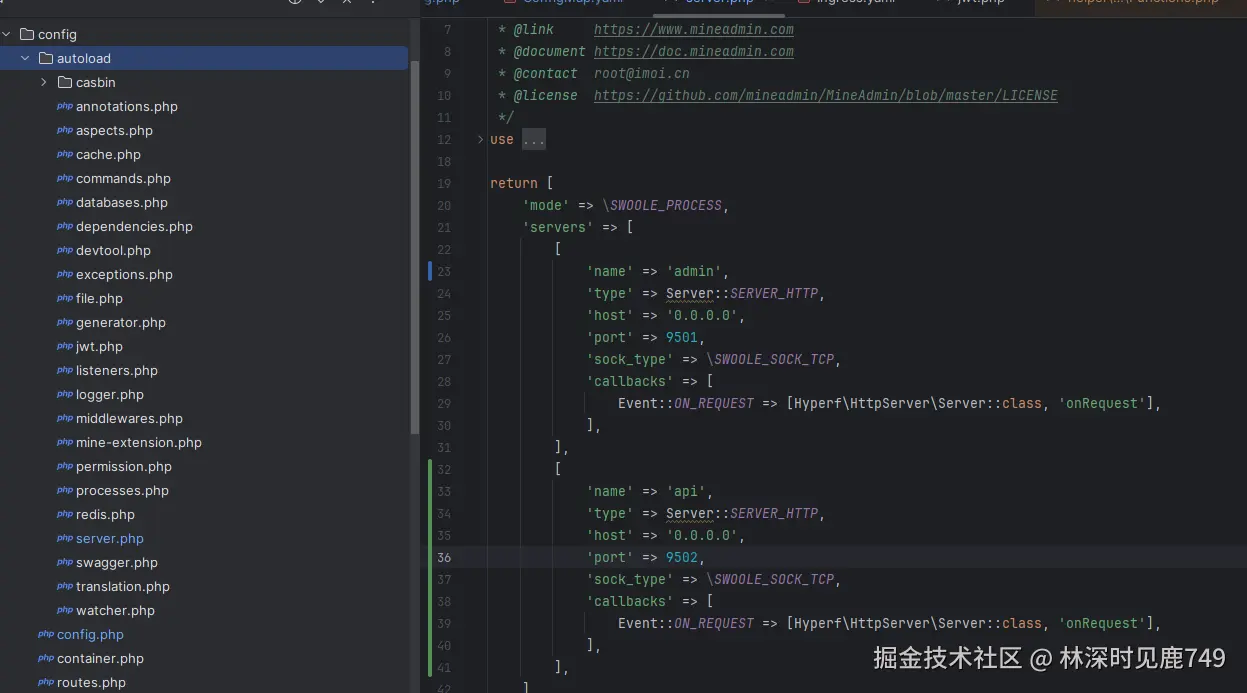Place cursor on SWOOLE_PROCESS constant
The image size is (1247, 693).
coord(666,205)
